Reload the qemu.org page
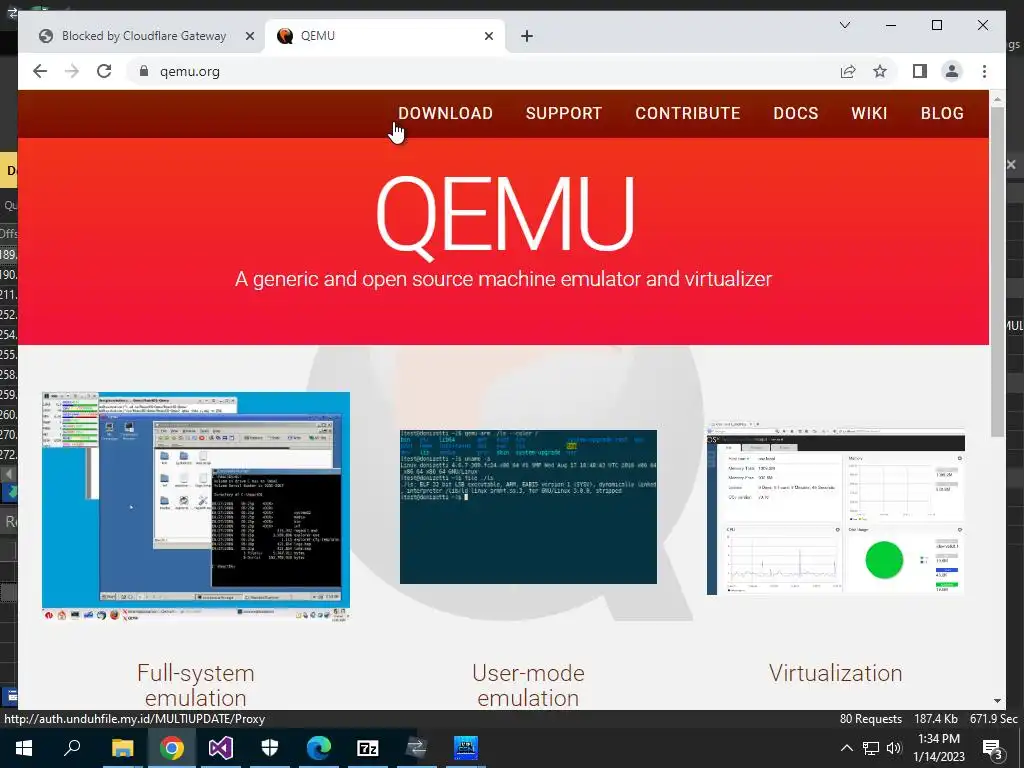 point(104,71)
